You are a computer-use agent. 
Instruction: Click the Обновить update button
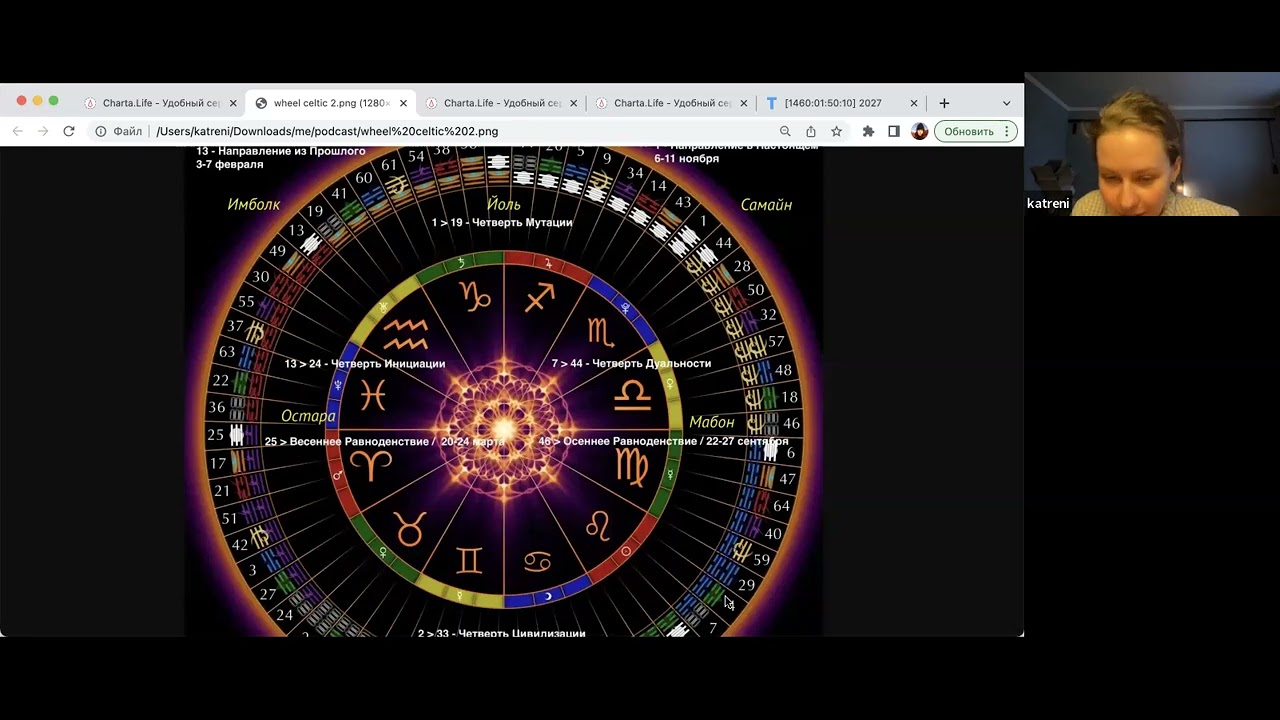click(969, 131)
